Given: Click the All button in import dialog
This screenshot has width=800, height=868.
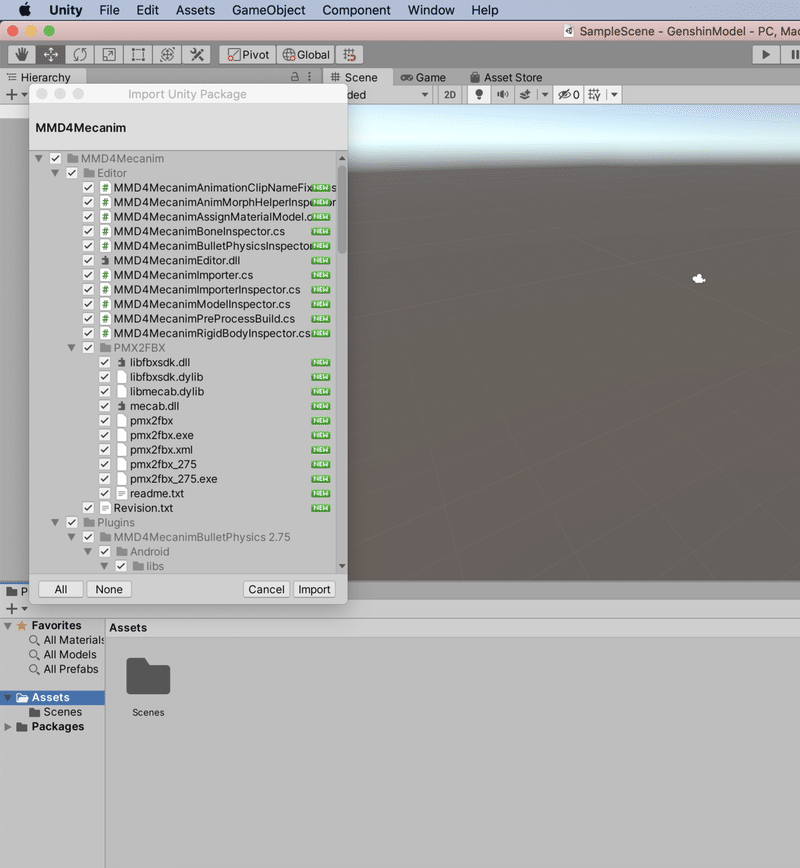Looking at the screenshot, I should point(61,590).
